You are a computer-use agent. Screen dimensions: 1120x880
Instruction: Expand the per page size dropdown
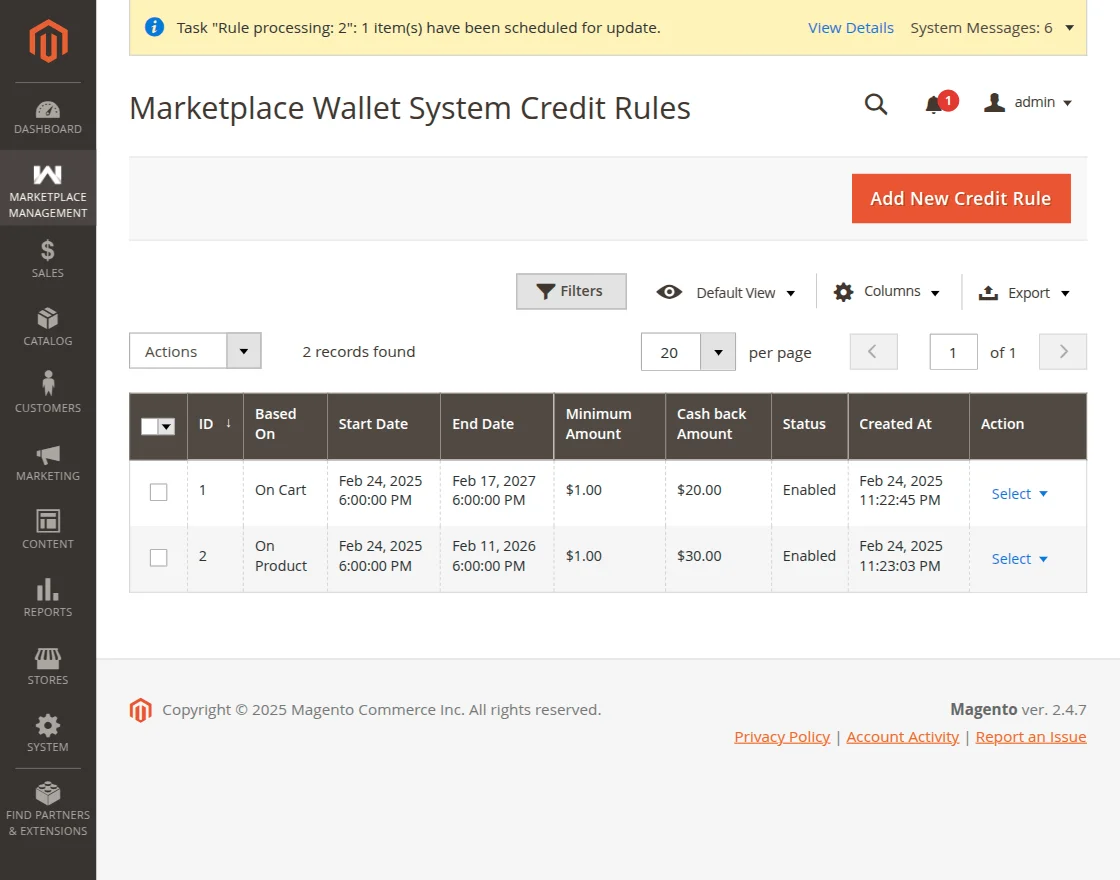click(x=717, y=351)
